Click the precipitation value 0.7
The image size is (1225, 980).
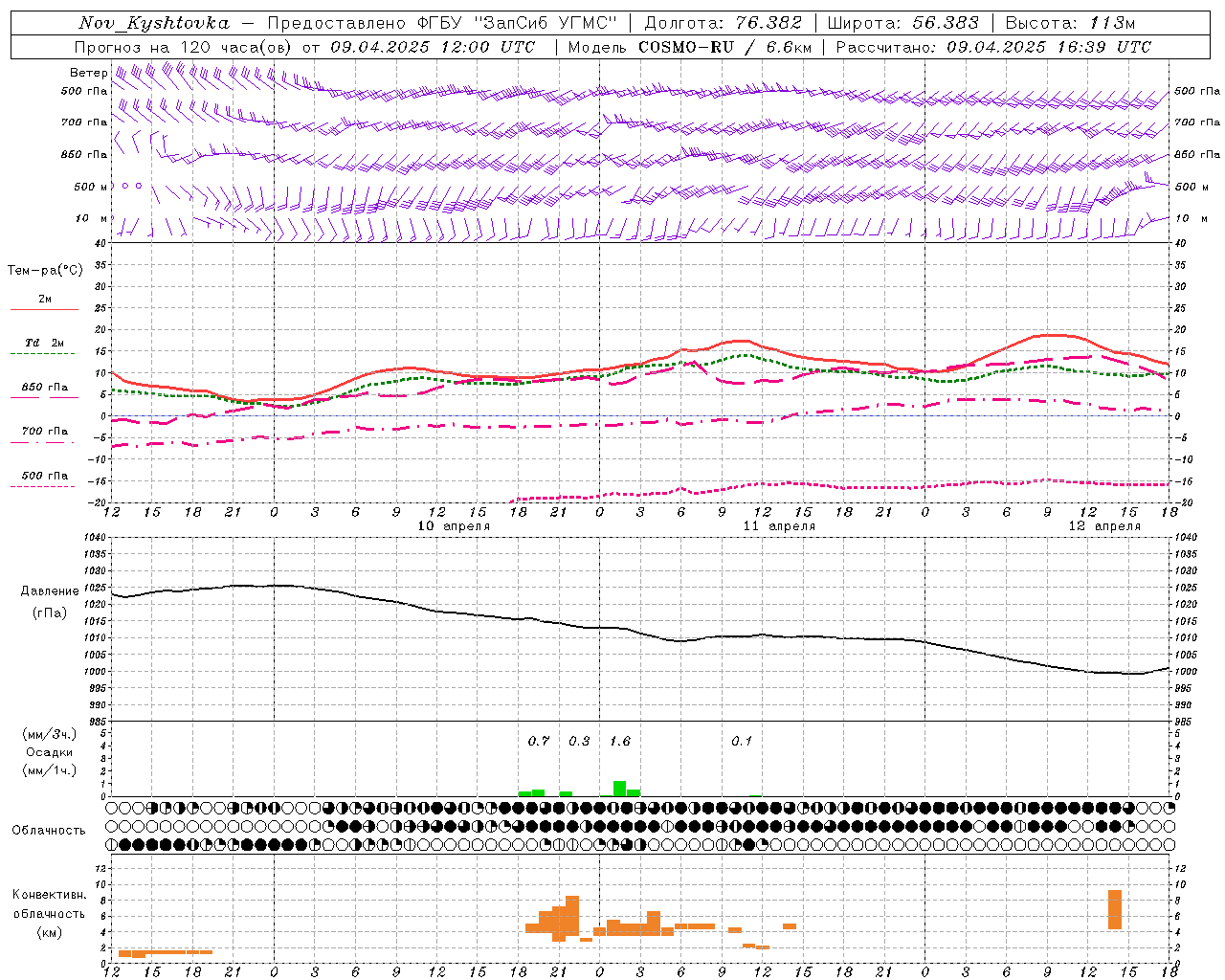[539, 741]
